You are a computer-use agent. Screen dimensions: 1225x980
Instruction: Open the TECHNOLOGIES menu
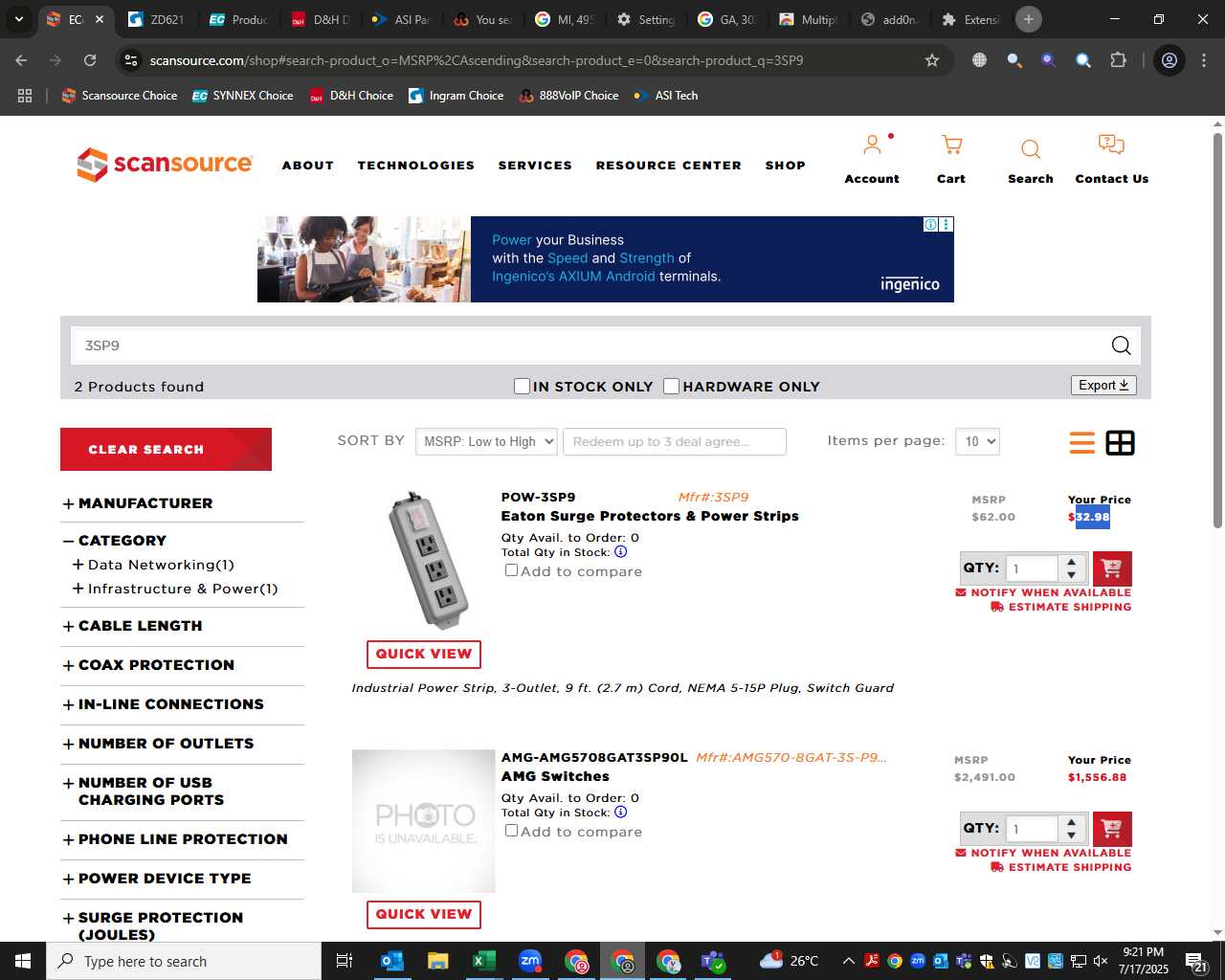415,166
